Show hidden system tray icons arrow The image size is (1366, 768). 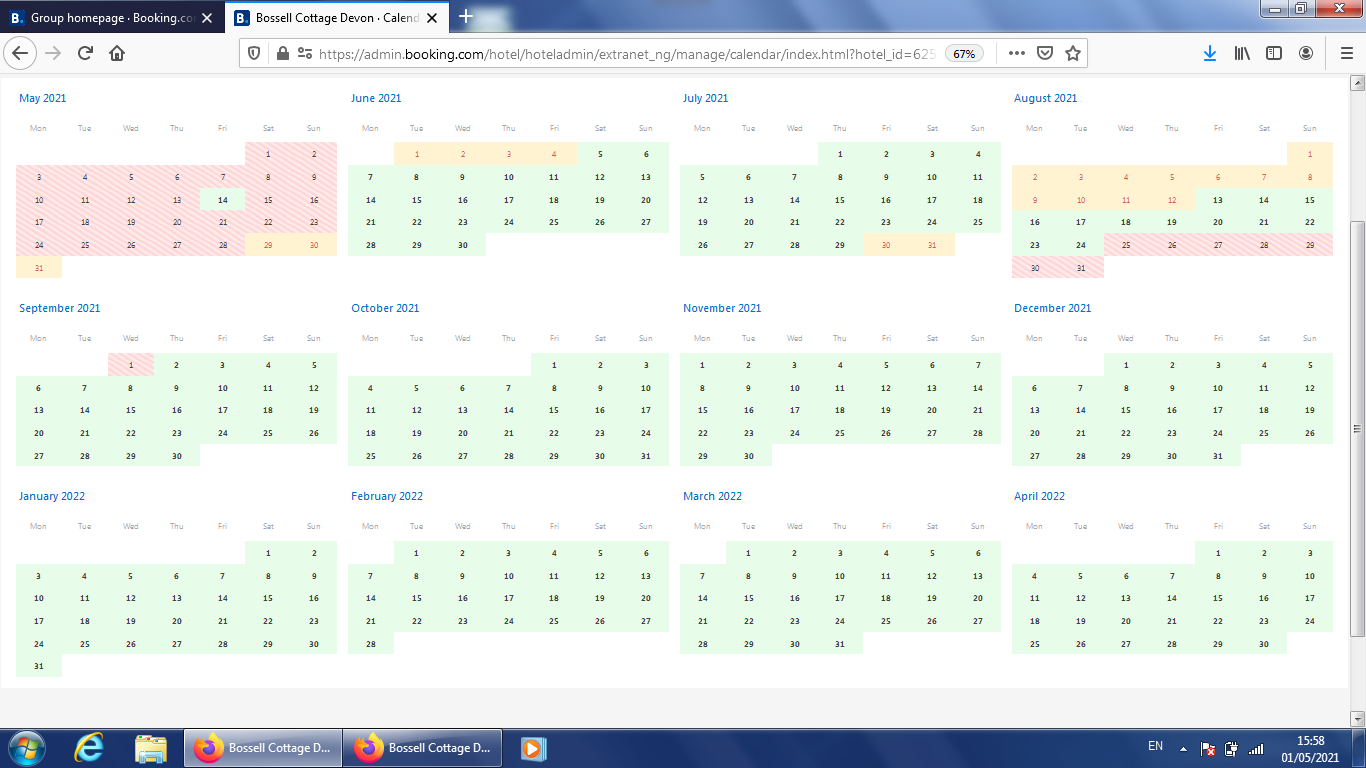click(1183, 748)
